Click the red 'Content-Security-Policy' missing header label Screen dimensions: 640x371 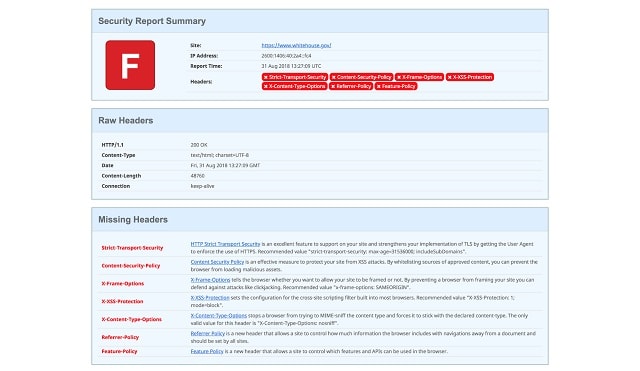131,266
